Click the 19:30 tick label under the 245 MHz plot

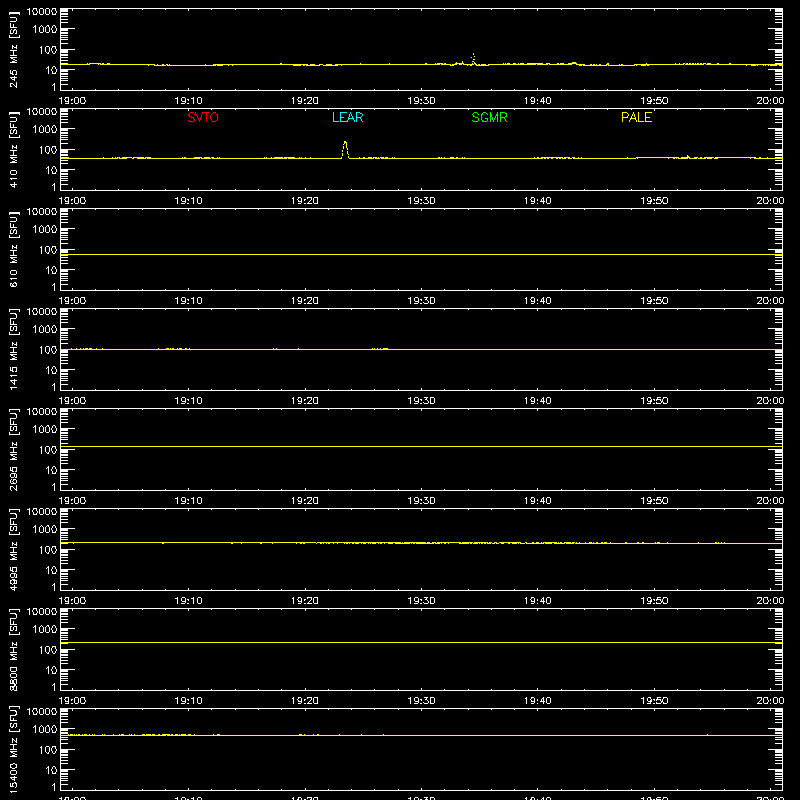click(x=421, y=101)
